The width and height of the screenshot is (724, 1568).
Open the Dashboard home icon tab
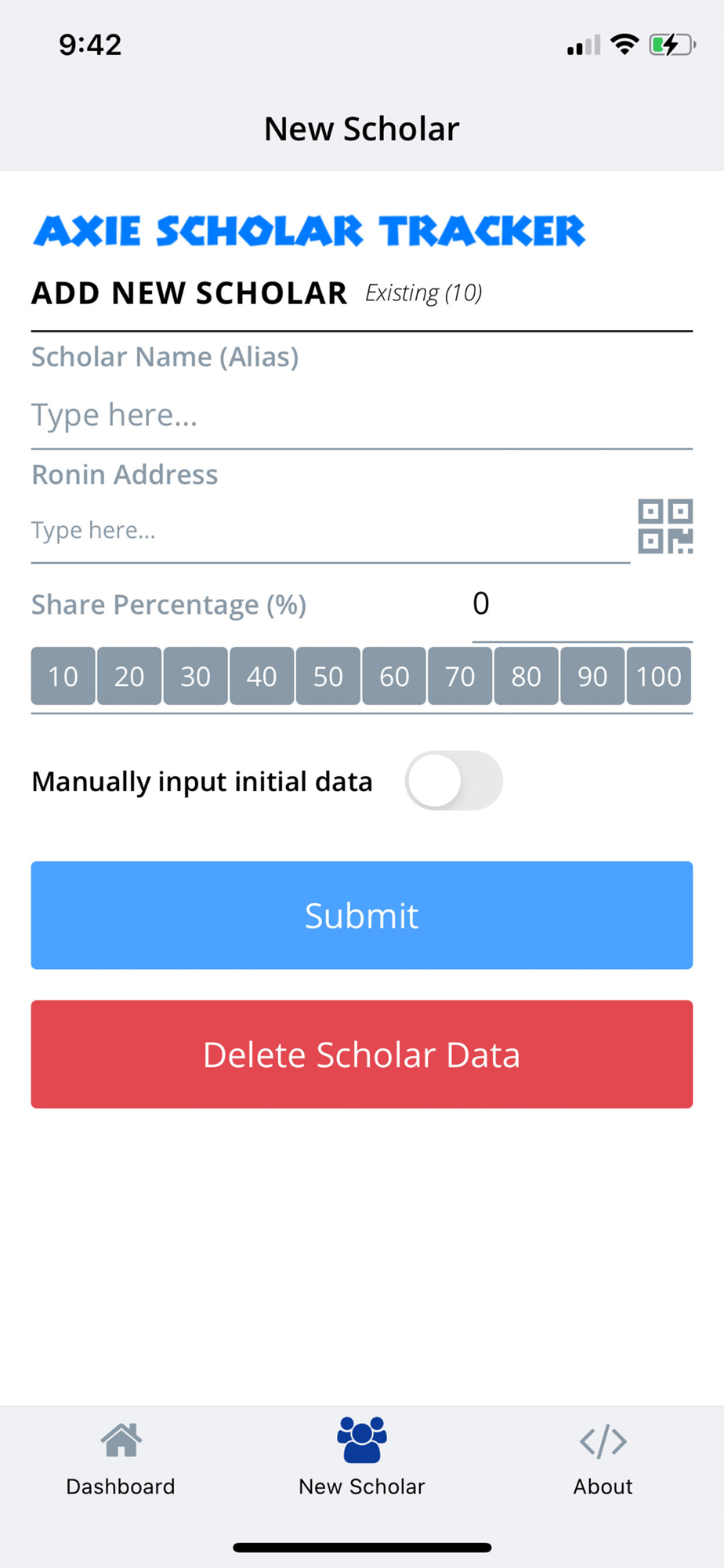pos(121,1440)
